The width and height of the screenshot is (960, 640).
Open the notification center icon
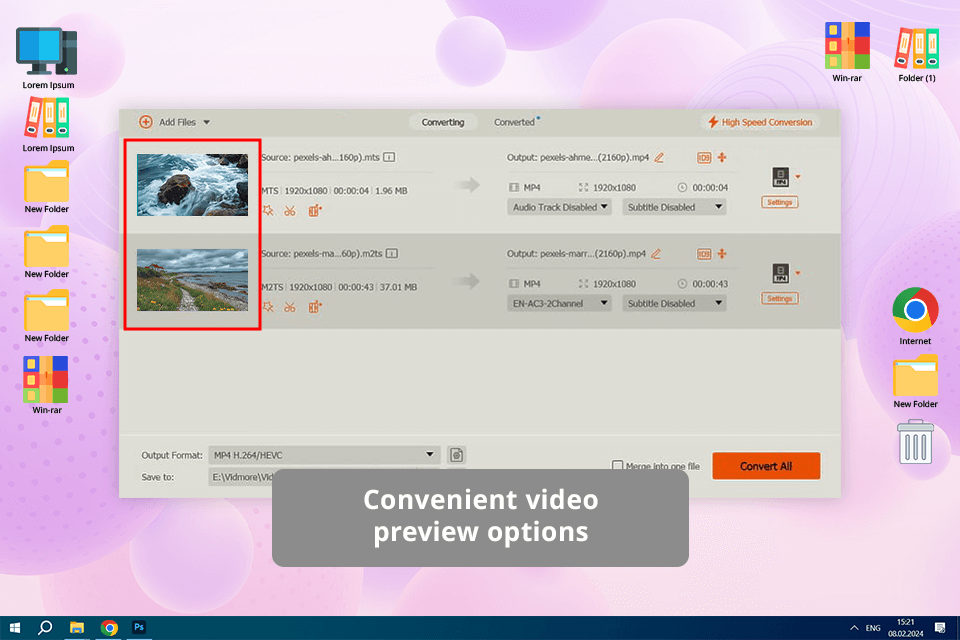[x=940, y=628]
